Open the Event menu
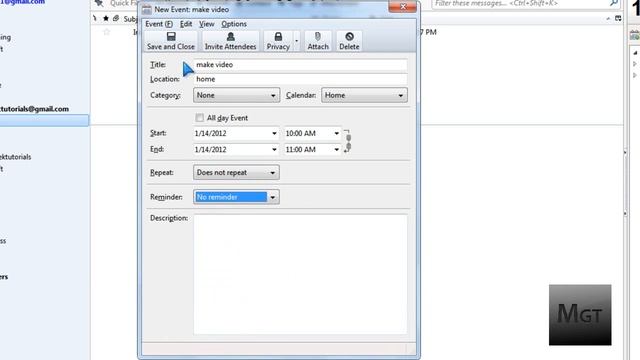This screenshot has width=640, height=360. pos(159,24)
